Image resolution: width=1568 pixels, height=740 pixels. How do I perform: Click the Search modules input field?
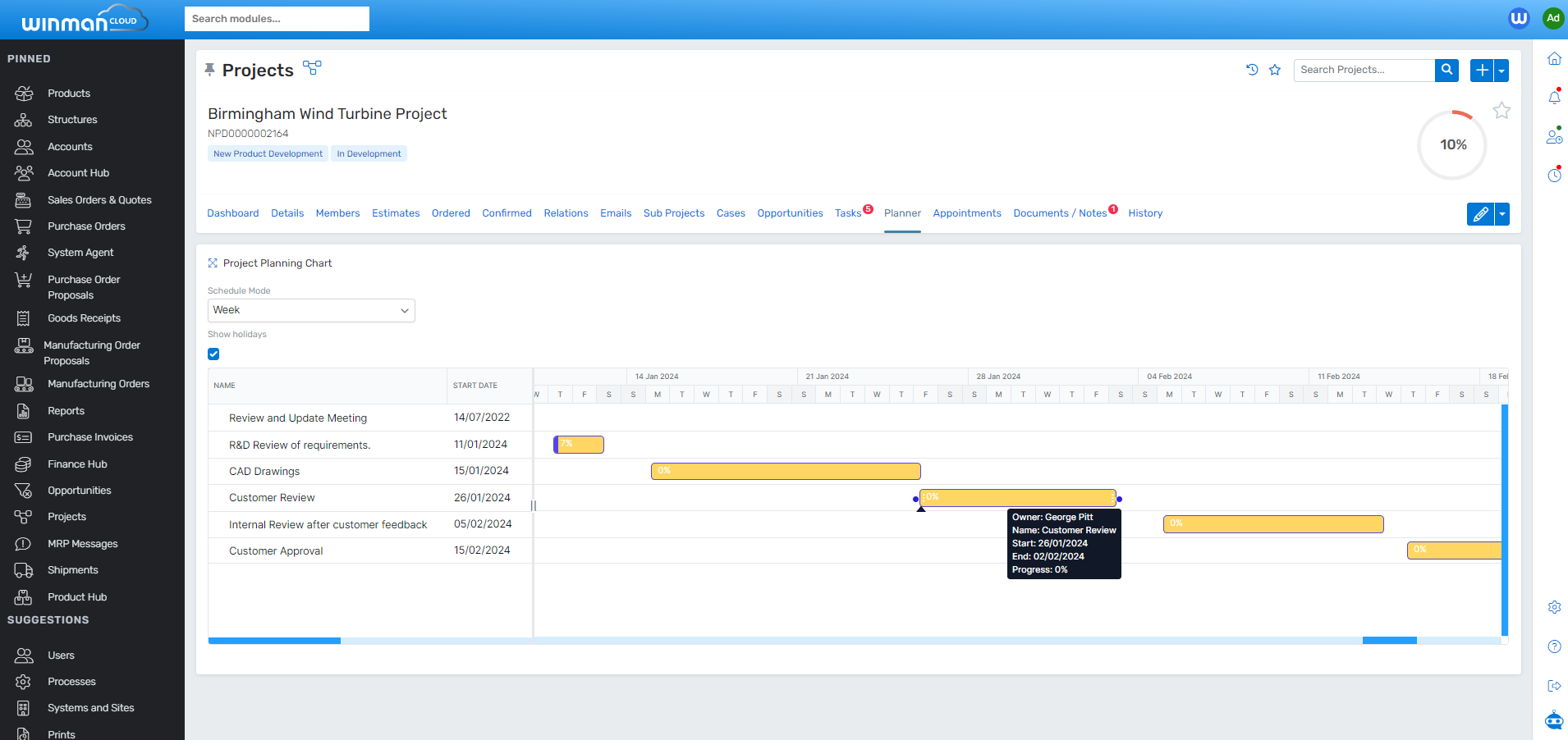pos(277,18)
